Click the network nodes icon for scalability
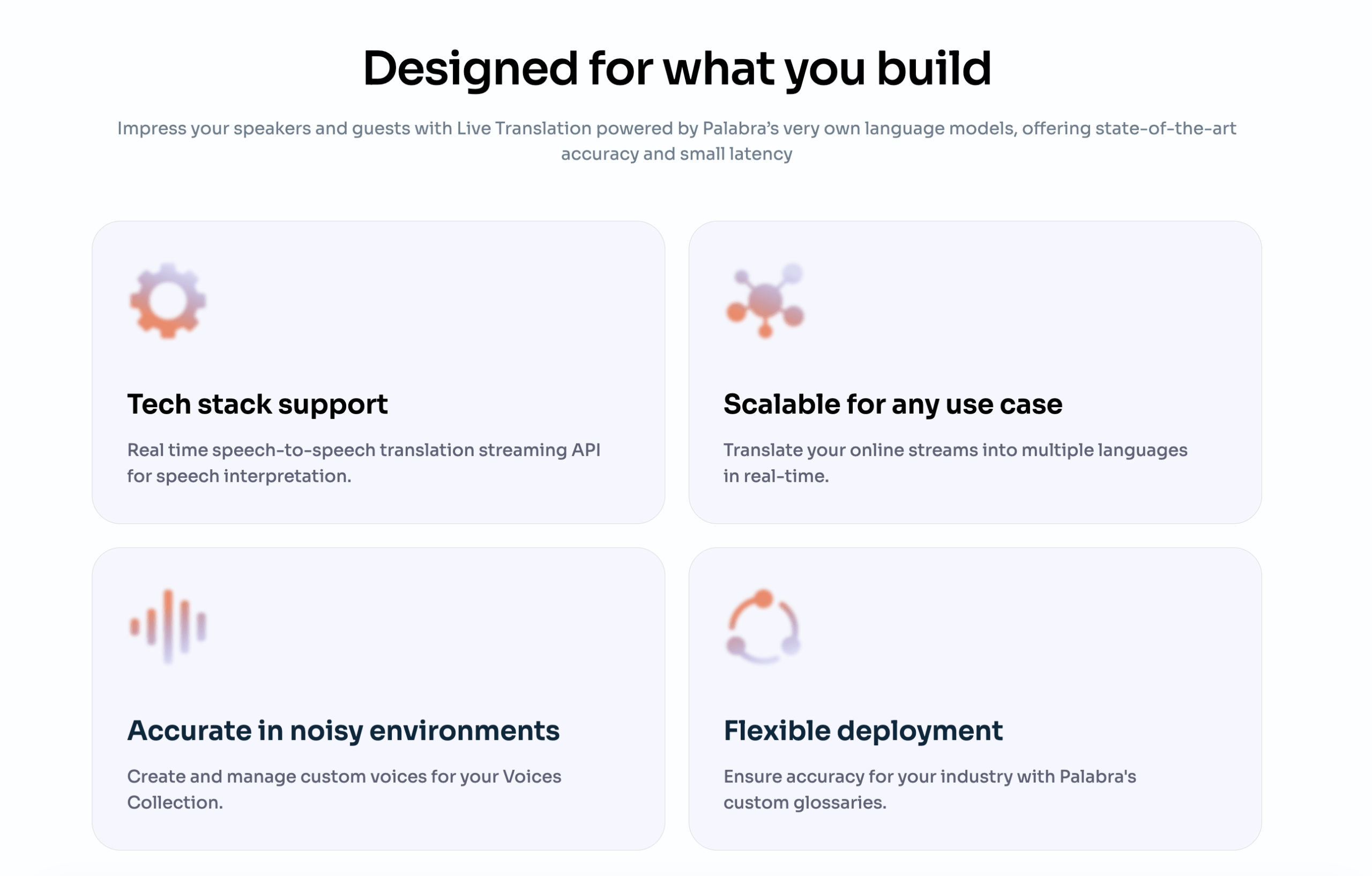 (765, 301)
